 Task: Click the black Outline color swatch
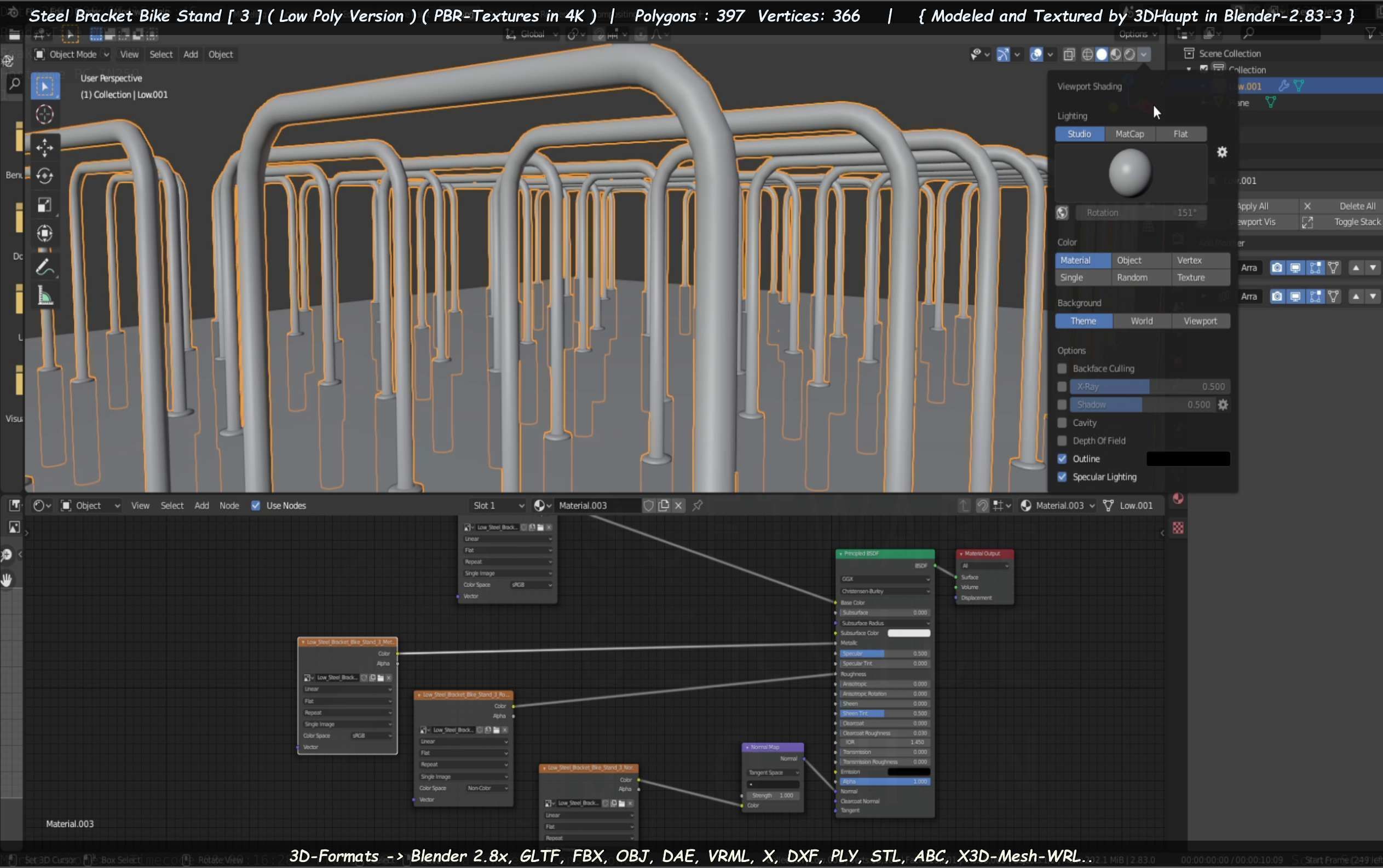[x=1187, y=459]
